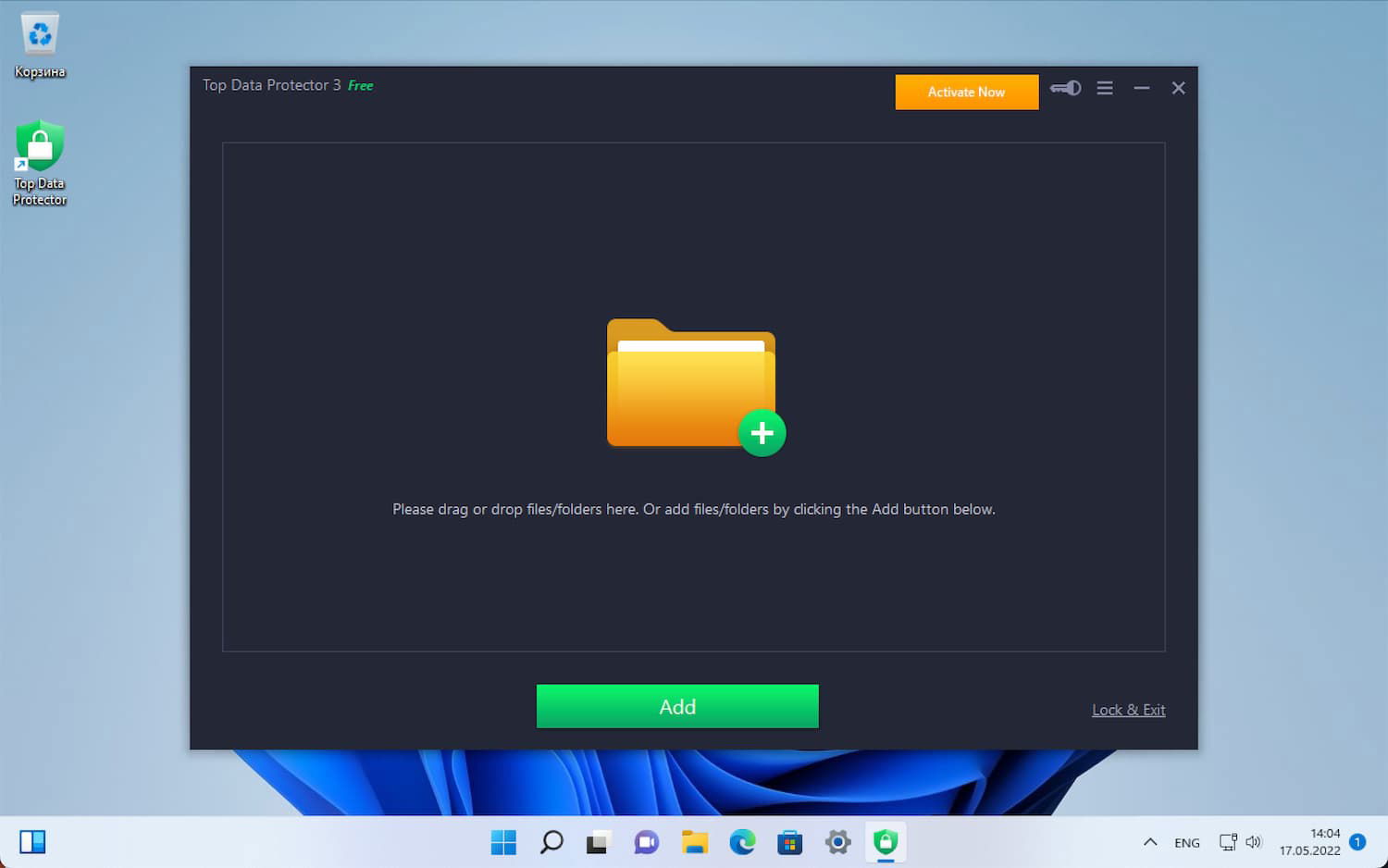
Task: Launch Microsoft Edge from the taskbar
Action: pyautogui.click(x=742, y=842)
